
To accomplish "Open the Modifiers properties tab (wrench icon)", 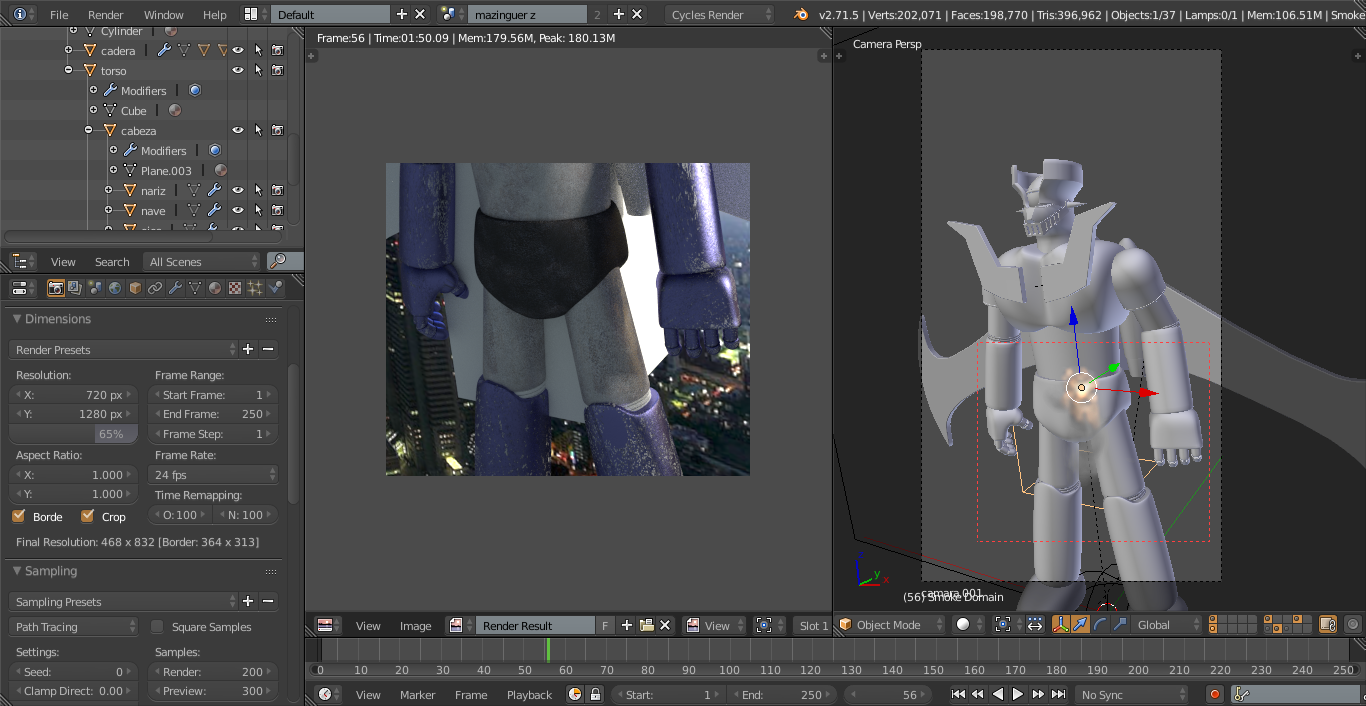I will click(175, 288).
